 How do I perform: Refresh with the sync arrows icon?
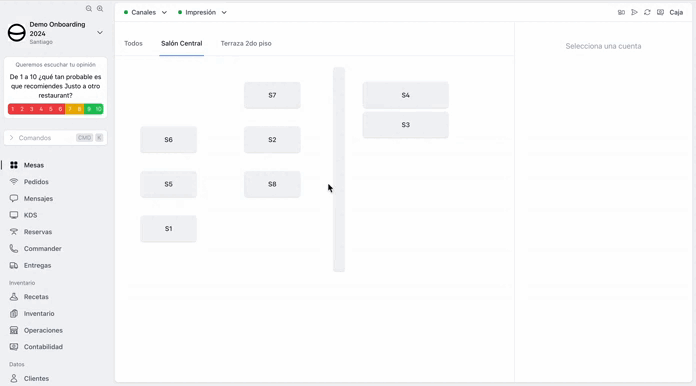[x=647, y=12]
